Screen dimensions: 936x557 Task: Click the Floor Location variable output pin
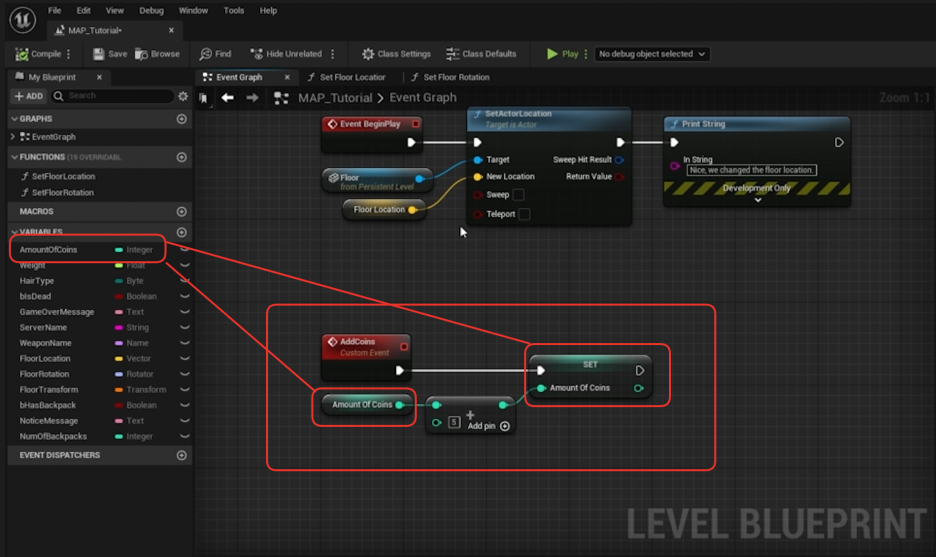[x=412, y=210]
